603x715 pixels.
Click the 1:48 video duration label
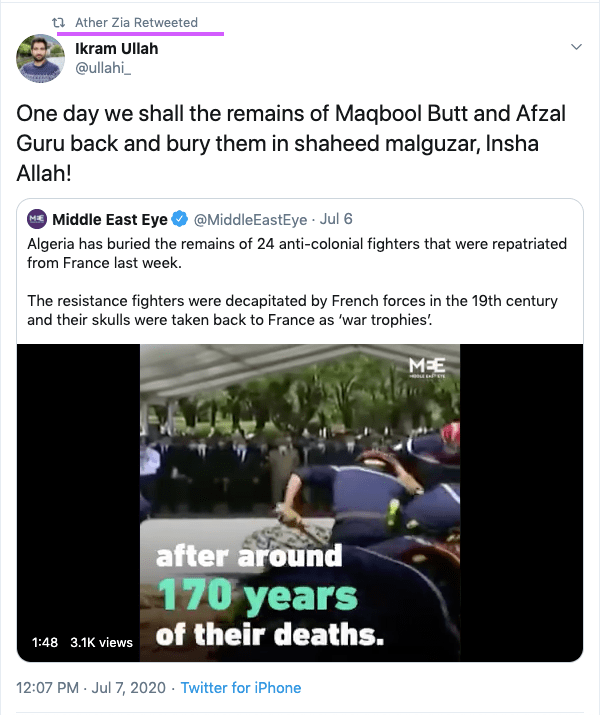pyautogui.click(x=45, y=642)
